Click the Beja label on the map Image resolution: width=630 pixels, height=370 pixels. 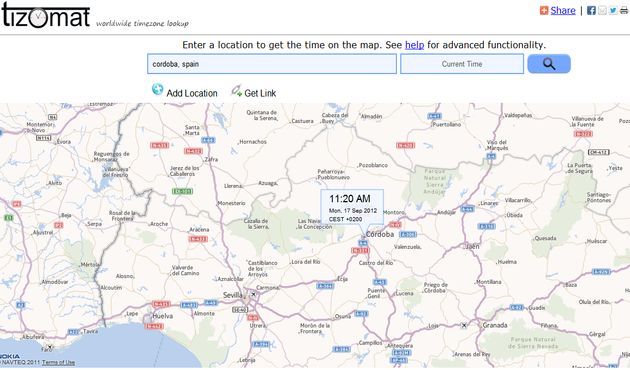pyautogui.click(x=66, y=216)
